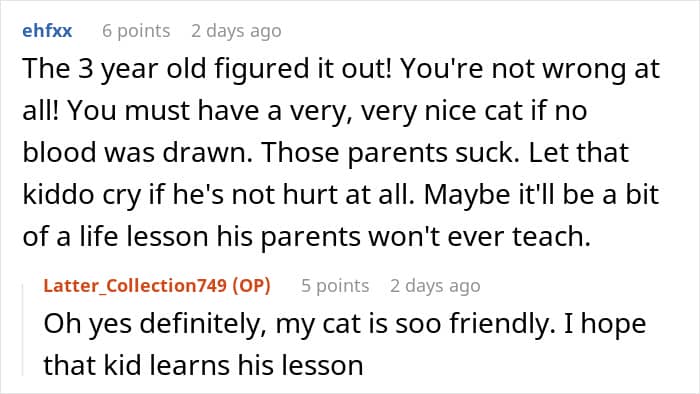
Task: Collapse the reply thread using the vertical line
Action: (23, 330)
